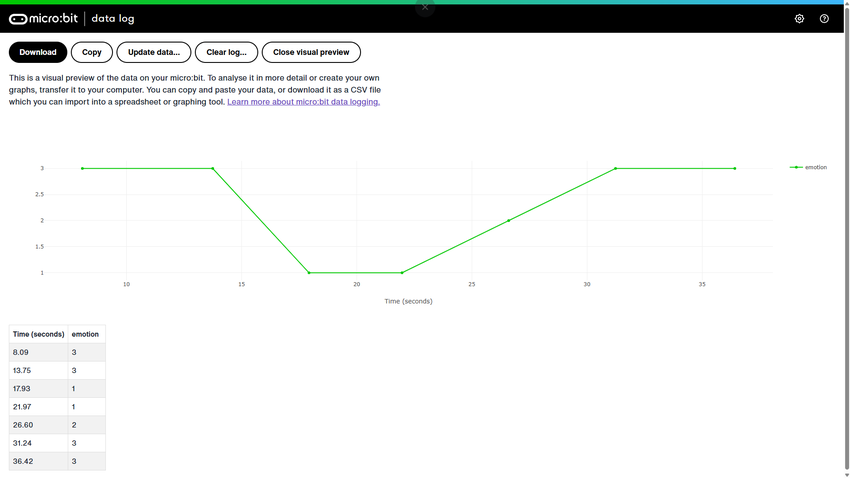Click the data log title text

(x=113, y=18)
